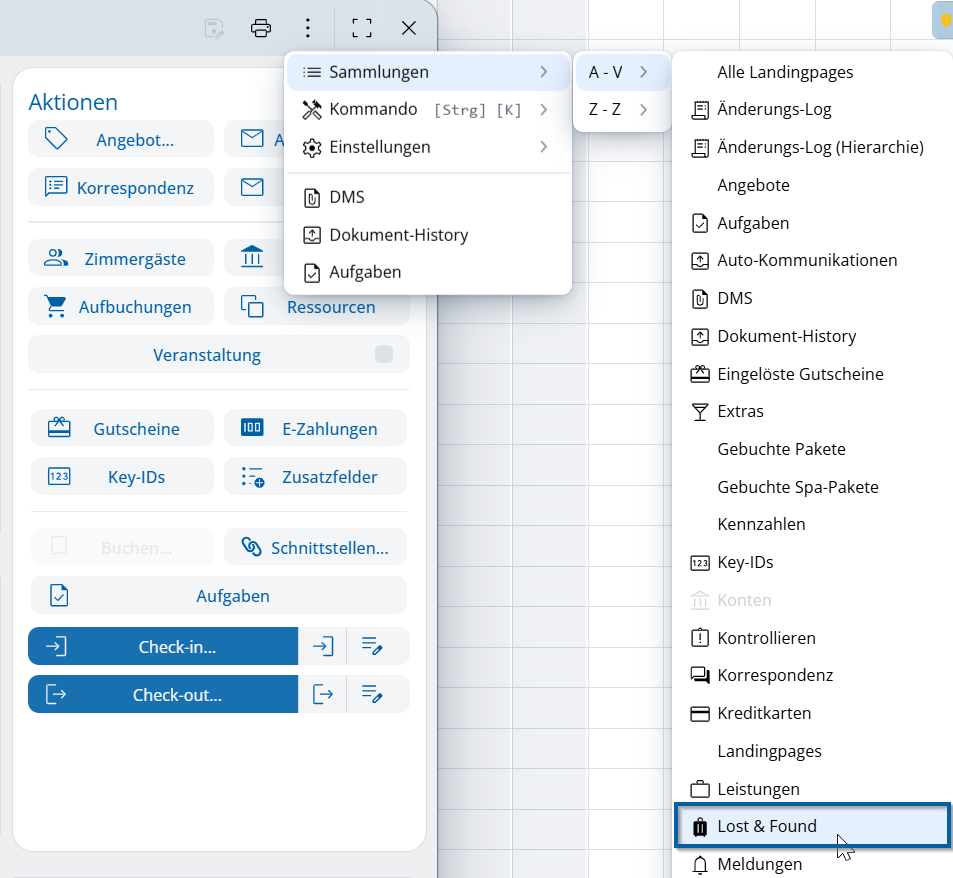Click the printer icon in top toolbar
This screenshot has height=878, width=953.
point(261,28)
